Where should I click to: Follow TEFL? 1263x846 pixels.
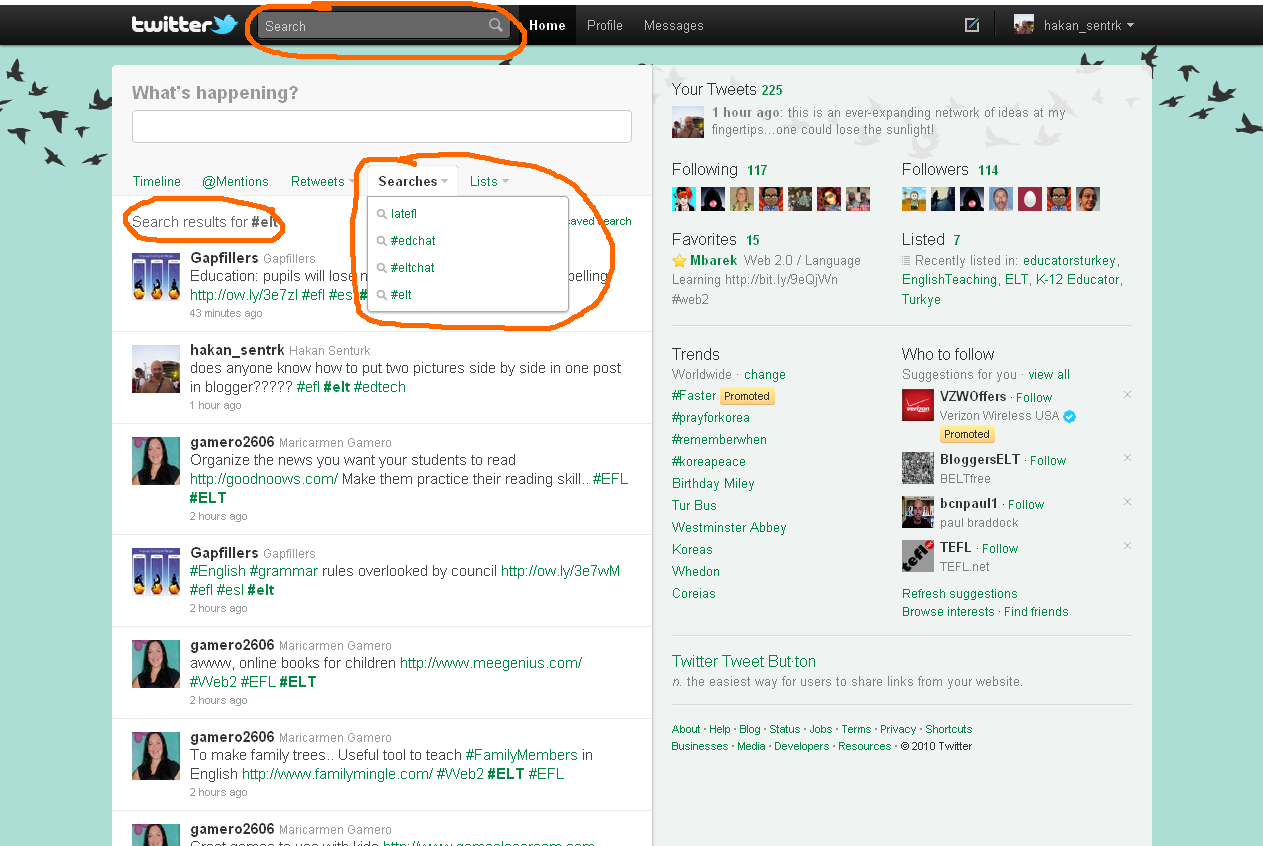click(1000, 548)
